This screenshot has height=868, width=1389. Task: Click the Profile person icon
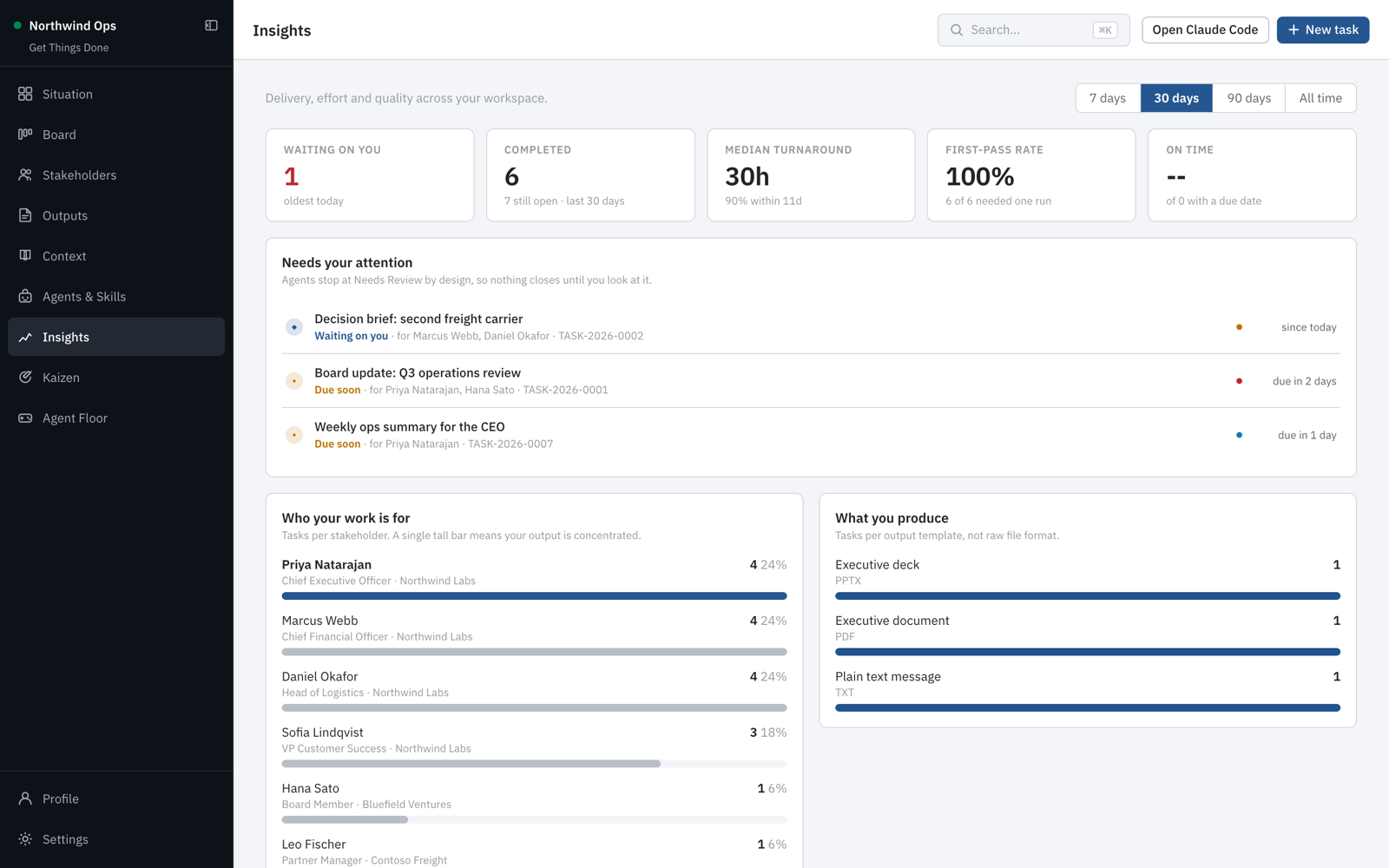(x=25, y=799)
